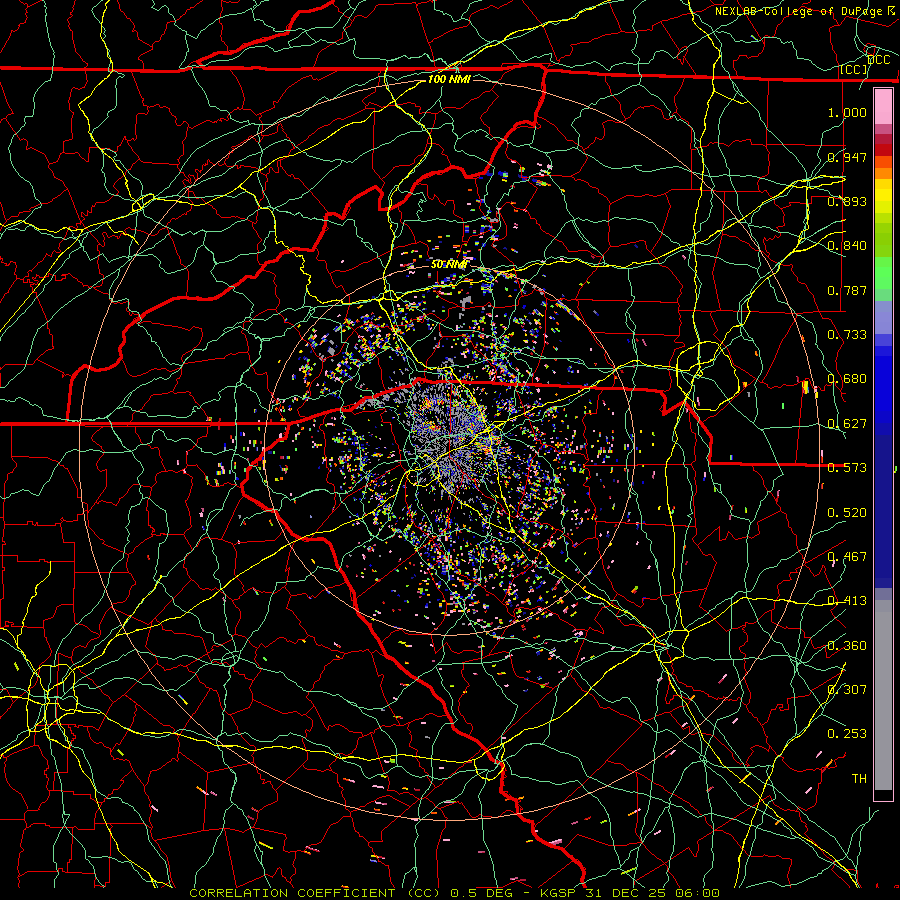900x900 pixels.
Task: Click the "50 NMI" range ring label
Action: [449, 265]
